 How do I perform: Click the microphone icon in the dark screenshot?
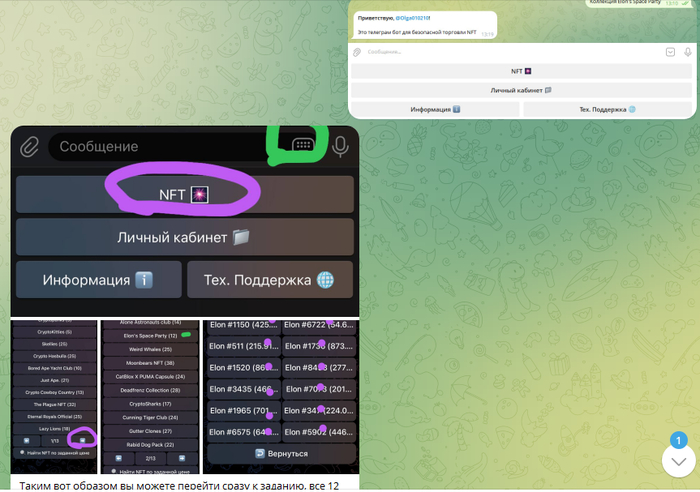coord(341,146)
